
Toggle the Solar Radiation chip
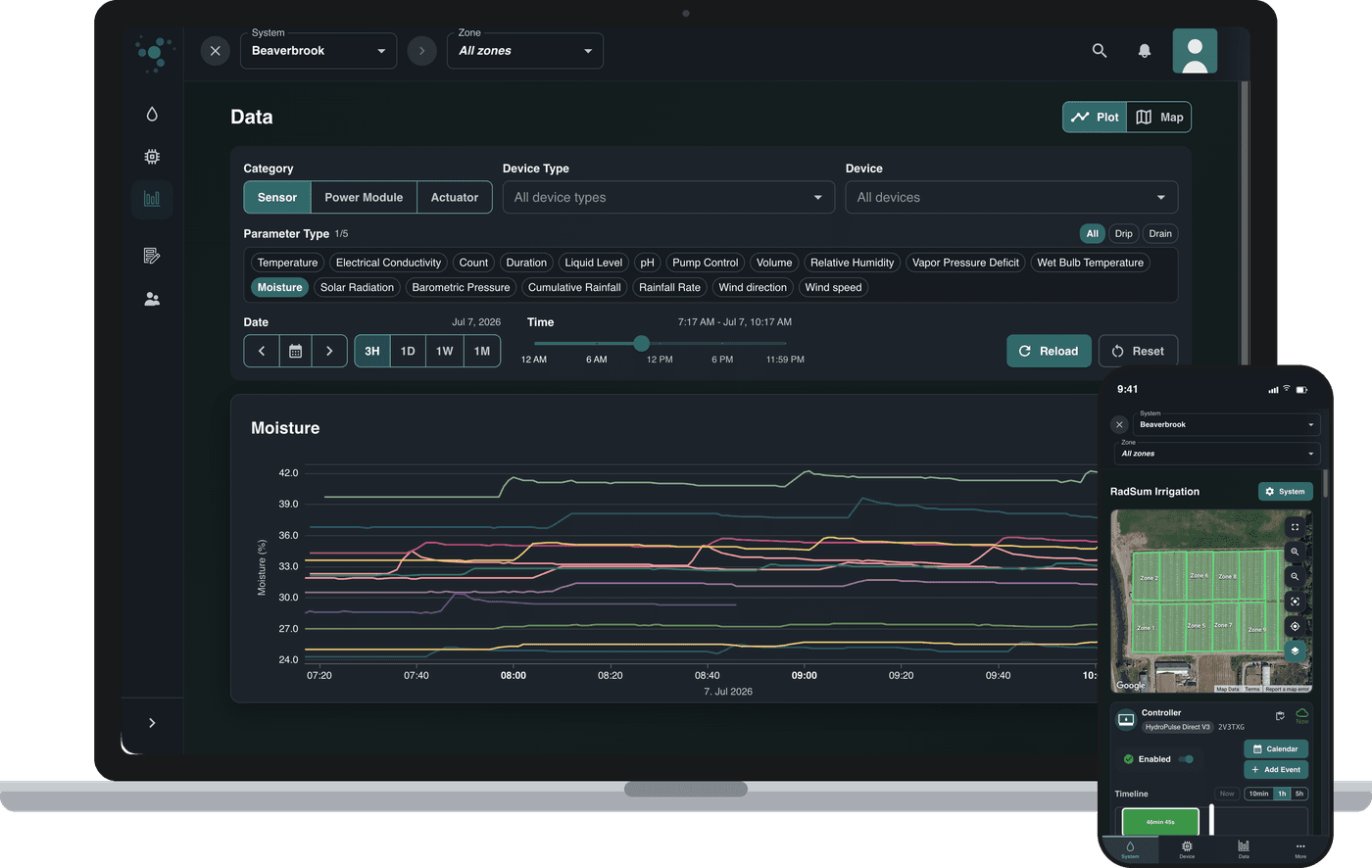(357, 288)
